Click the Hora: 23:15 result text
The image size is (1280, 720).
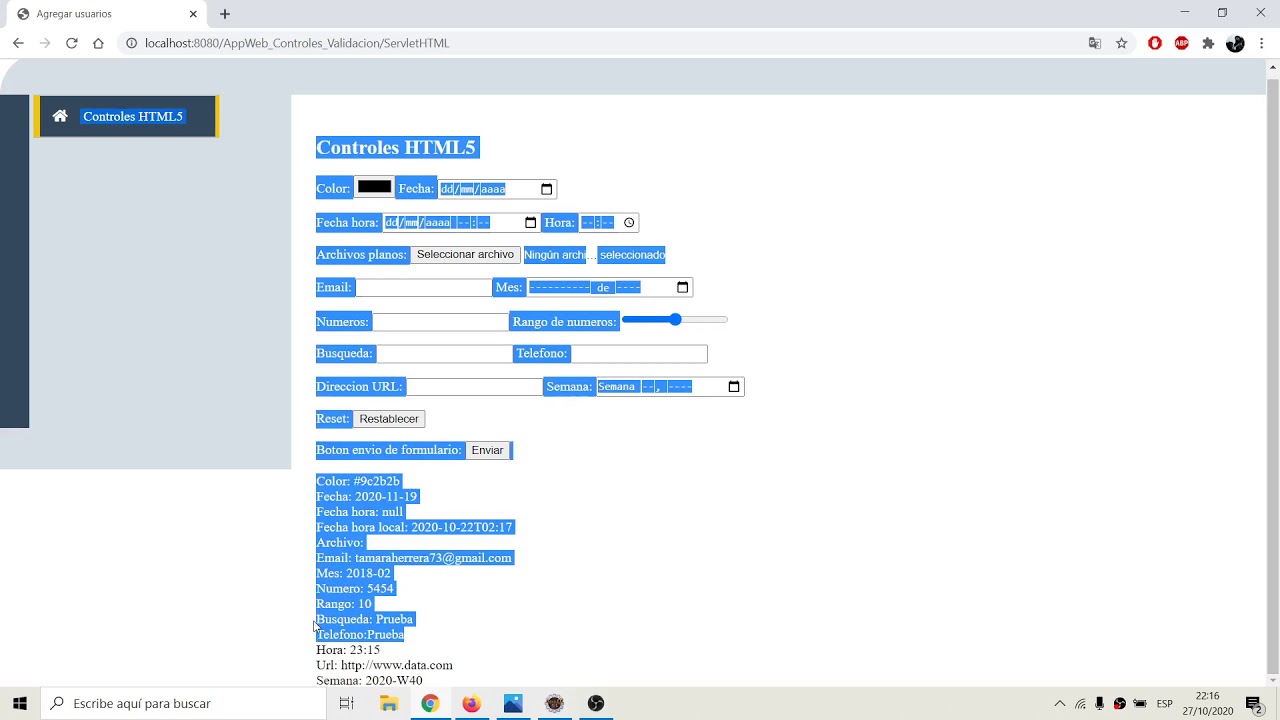348,650
